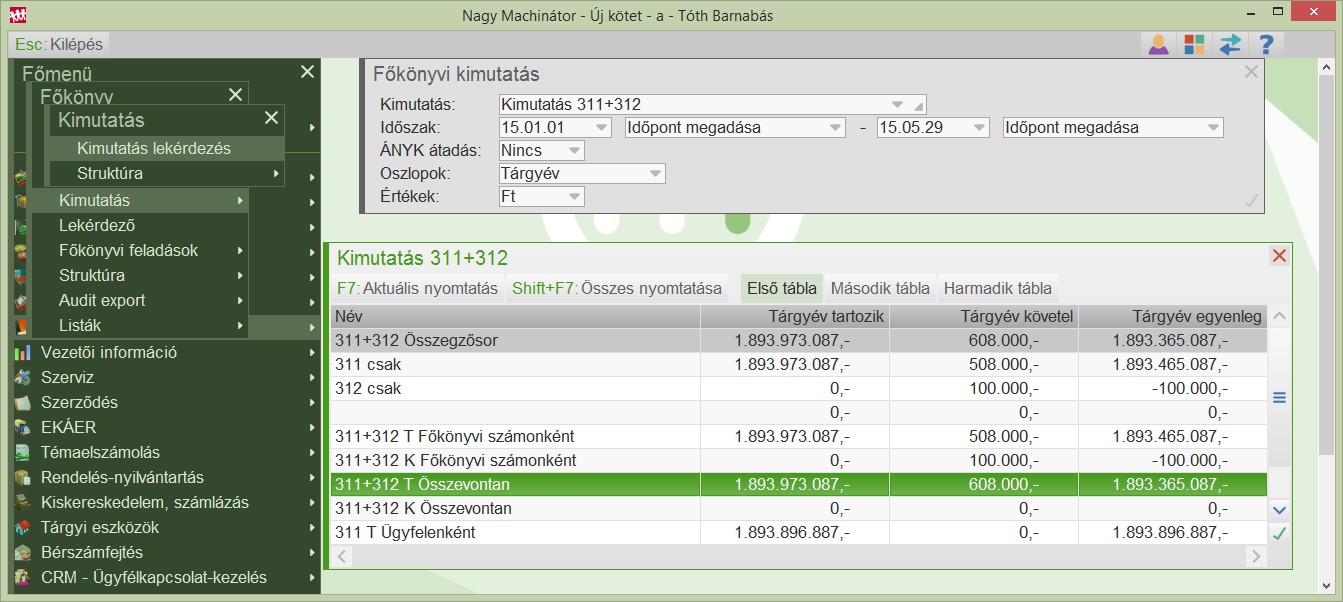Click the EKÁER menu icon

tap(23, 427)
